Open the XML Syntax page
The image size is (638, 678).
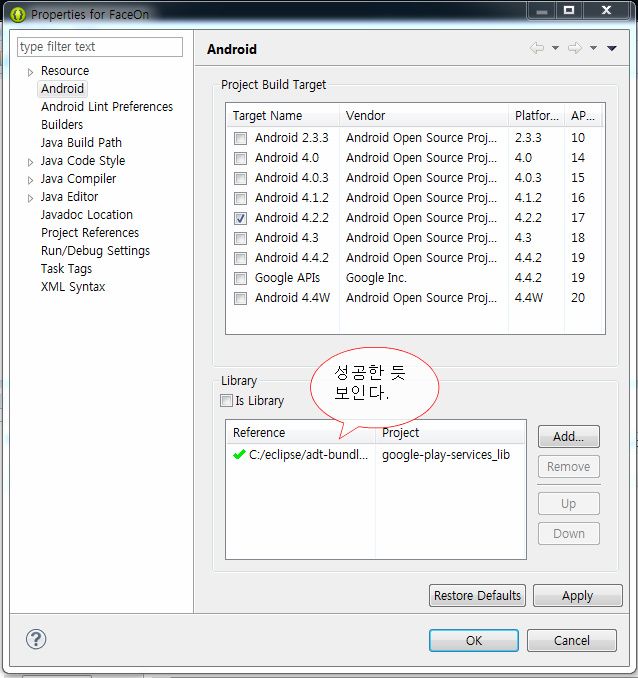click(73, 287)
